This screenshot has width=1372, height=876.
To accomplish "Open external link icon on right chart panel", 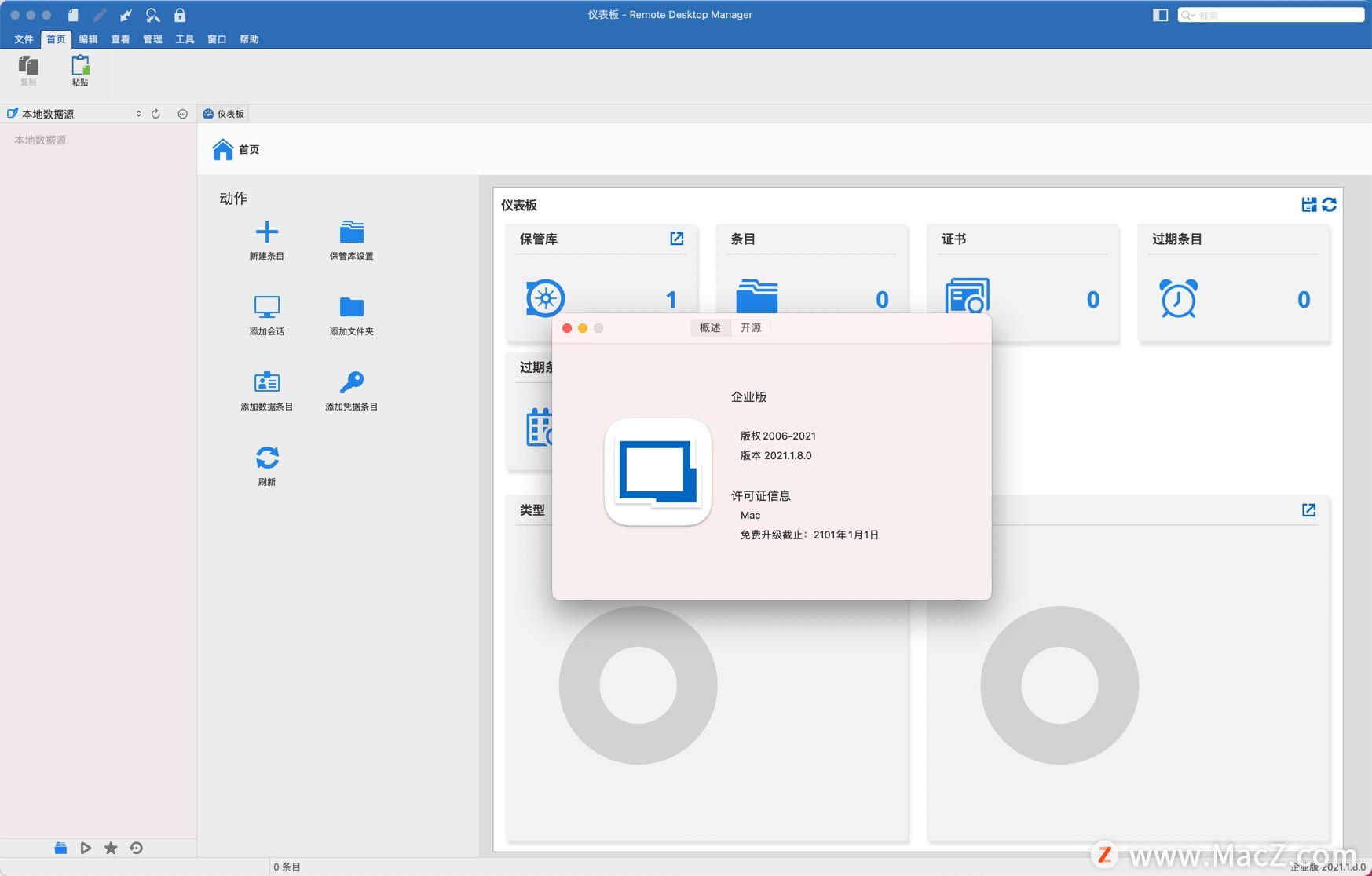I will point(1309,510).
